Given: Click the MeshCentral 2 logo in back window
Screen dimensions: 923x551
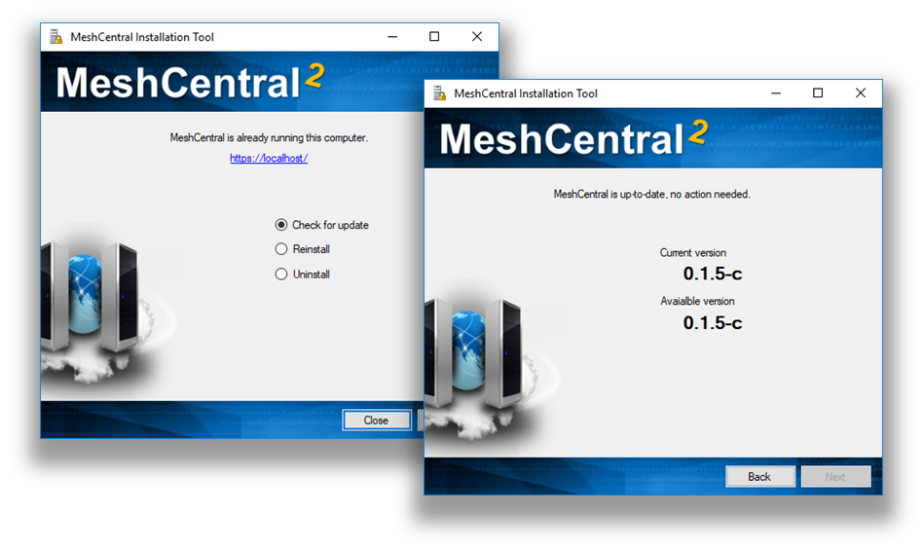Looking at the screenshot, I should tap(190, 81).
